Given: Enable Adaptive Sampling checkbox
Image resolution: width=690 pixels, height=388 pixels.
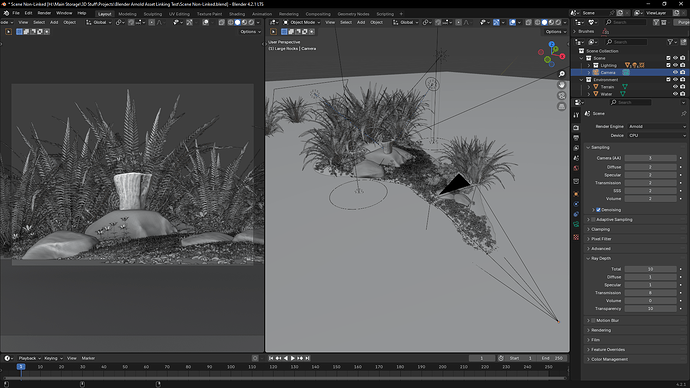Looking at the screenshot, I should pyautogui.click(x=593, y=220).
